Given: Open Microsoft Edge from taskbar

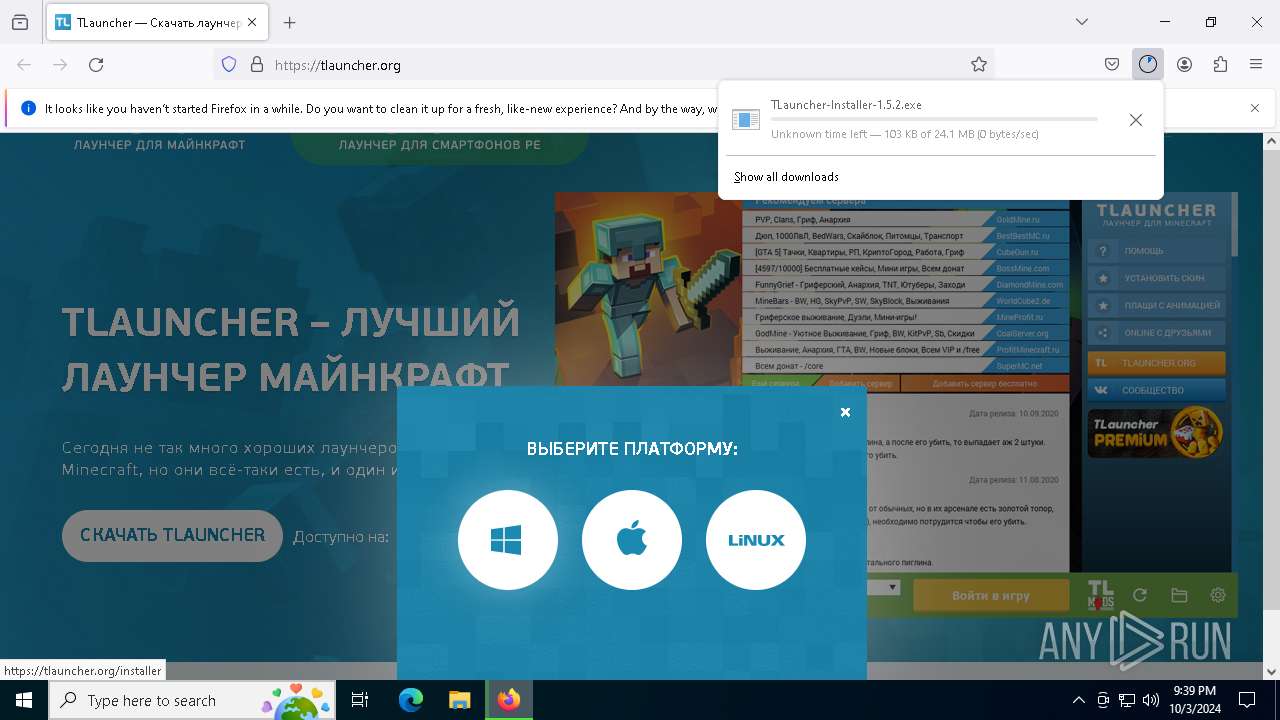Looking at the screenshot, I should click(411, 700).
